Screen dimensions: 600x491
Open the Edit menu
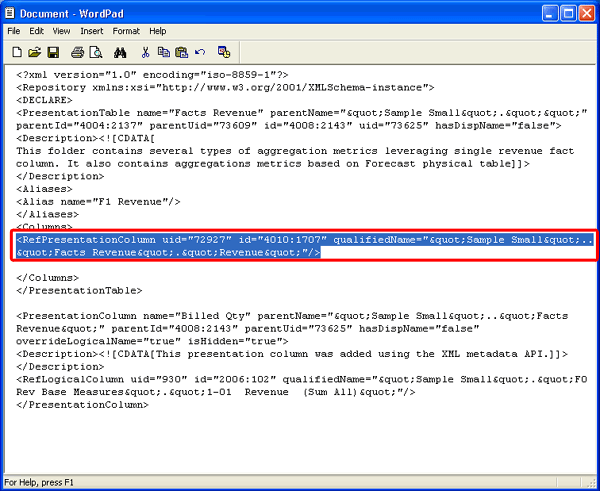[x=37, y=31]
